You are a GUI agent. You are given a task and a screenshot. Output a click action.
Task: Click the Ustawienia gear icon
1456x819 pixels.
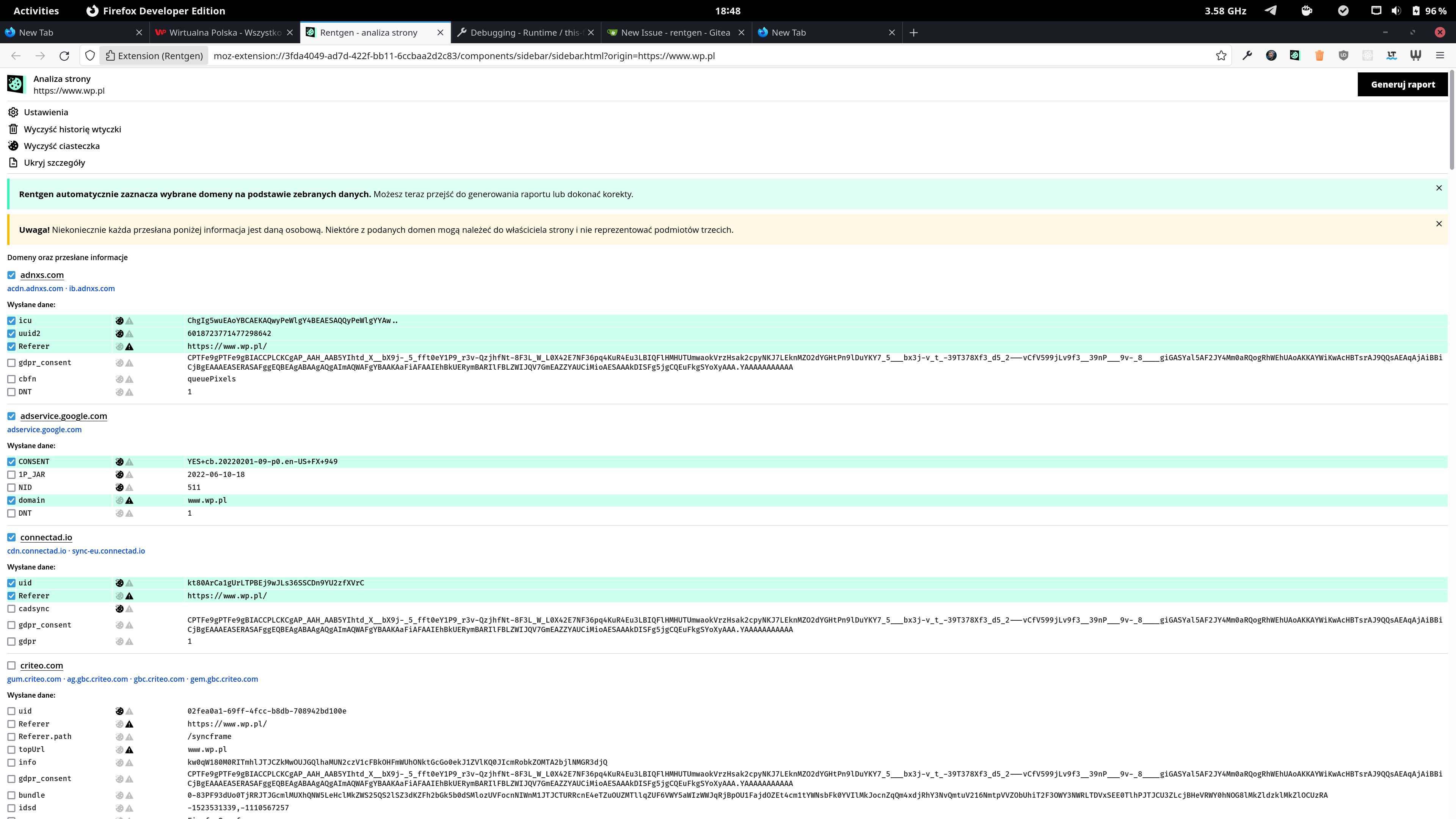pyautogui.click(x=13, y=112)
